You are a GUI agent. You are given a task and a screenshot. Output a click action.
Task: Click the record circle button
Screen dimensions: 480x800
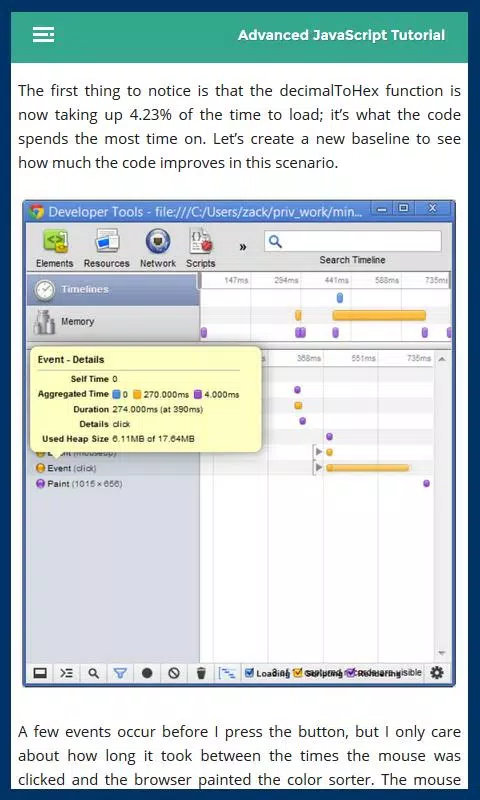(147, 673)
